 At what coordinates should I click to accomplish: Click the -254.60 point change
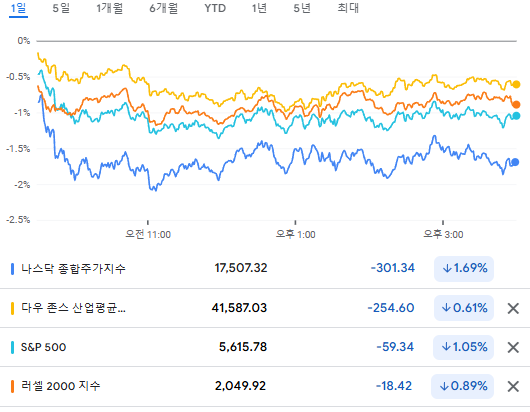(391, 308)
